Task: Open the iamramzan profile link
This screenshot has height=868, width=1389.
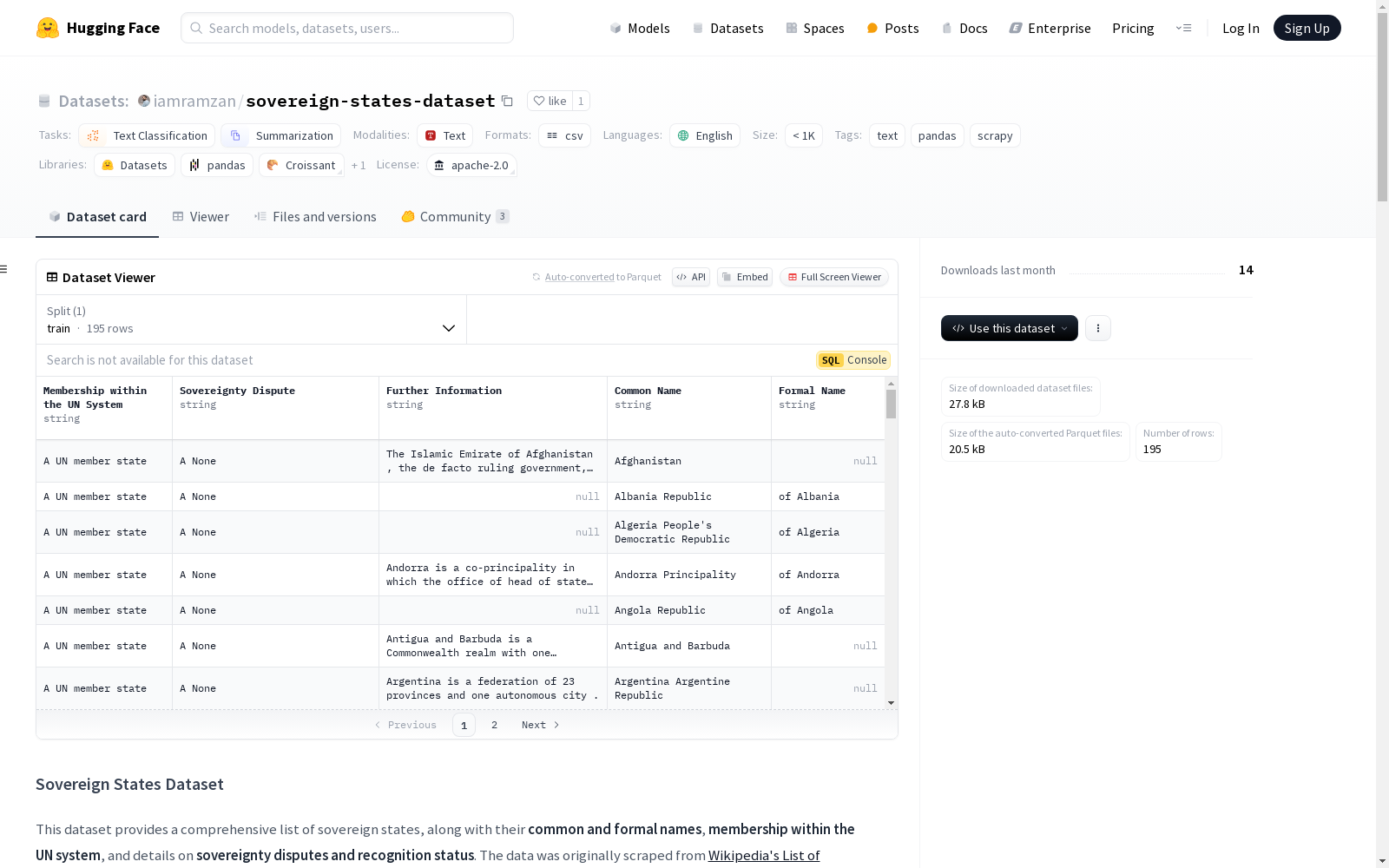Action: click(x=194, y=101)
